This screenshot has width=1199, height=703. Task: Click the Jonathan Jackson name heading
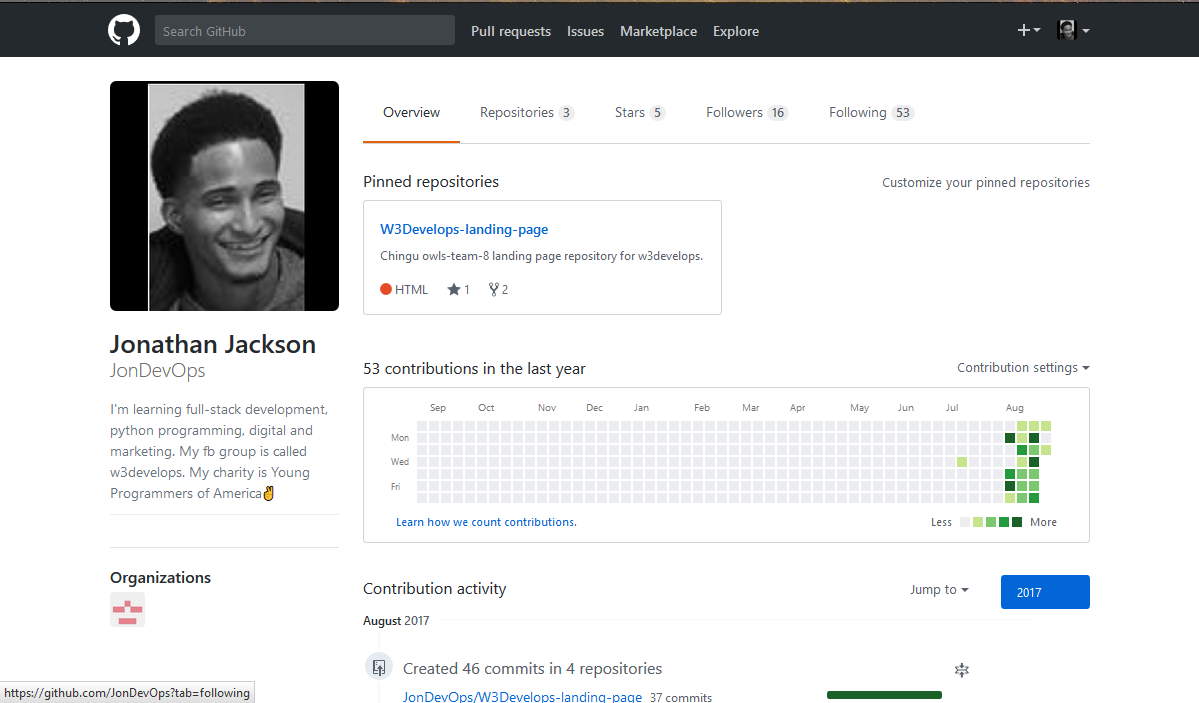pyautogui.click(x=213, y=345)
